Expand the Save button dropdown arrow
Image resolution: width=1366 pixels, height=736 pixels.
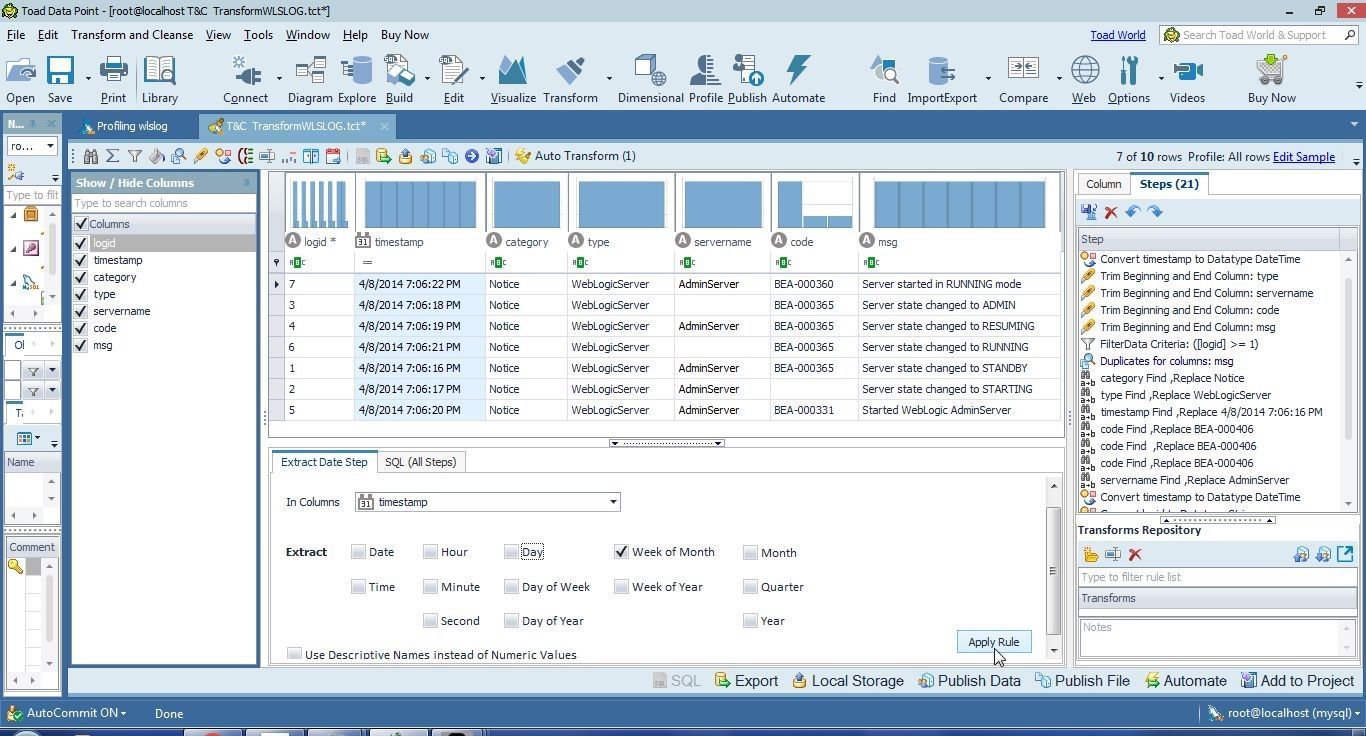tap(88, 79)
